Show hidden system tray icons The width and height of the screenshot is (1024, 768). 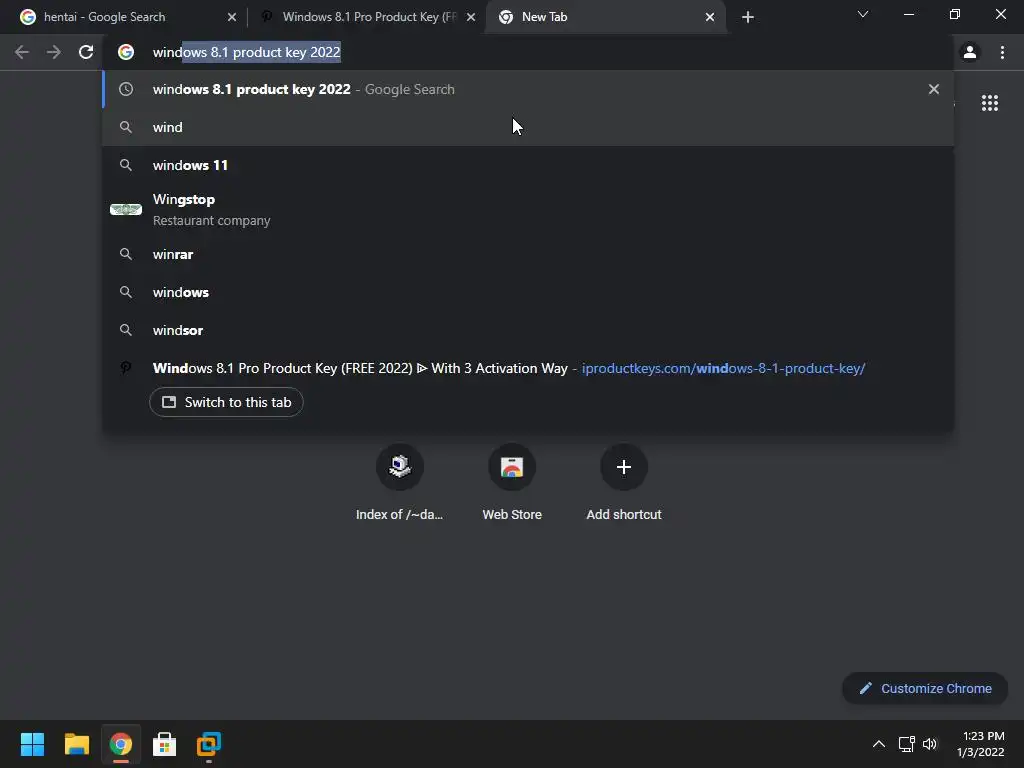[879, 744]
